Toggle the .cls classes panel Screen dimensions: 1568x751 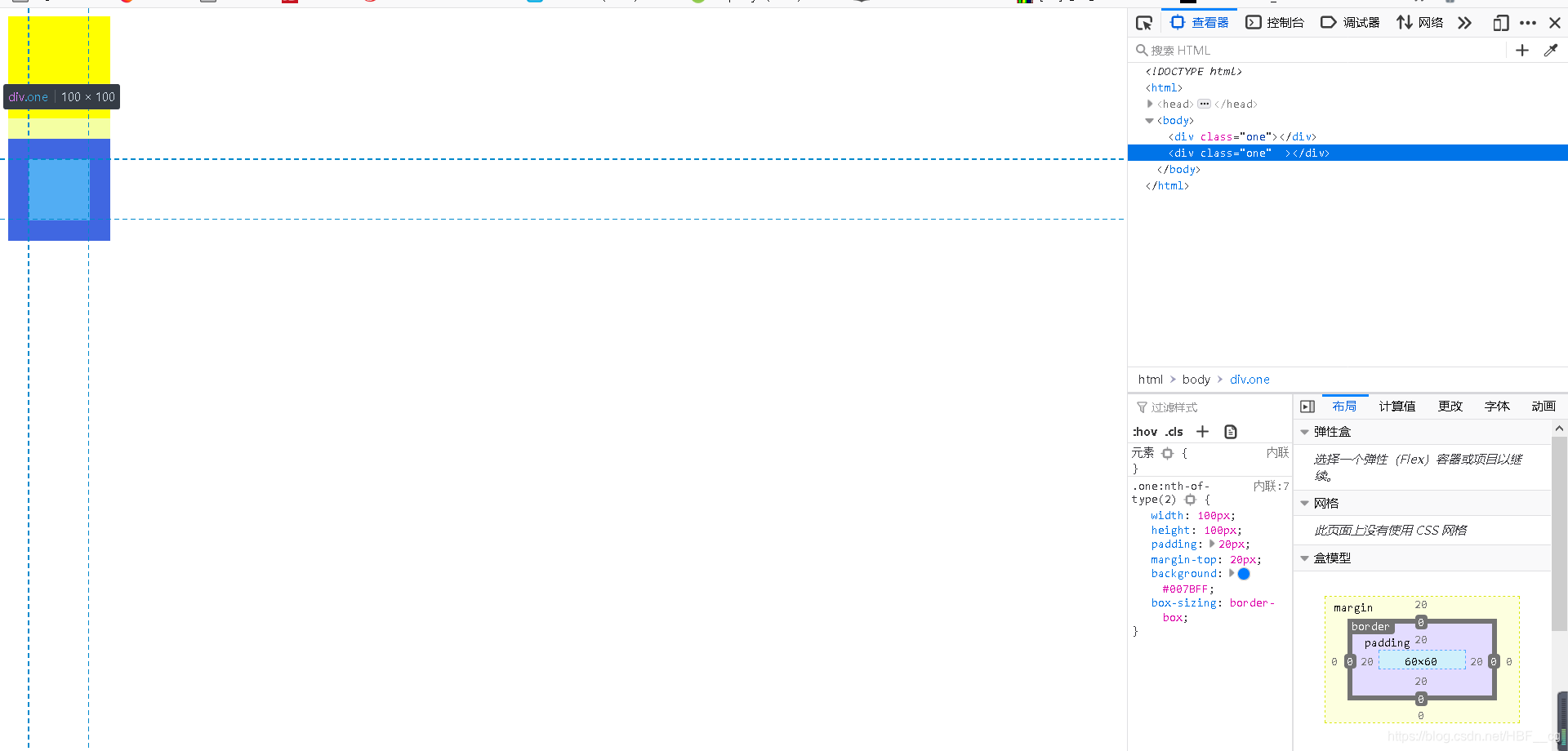(1174, 432)
